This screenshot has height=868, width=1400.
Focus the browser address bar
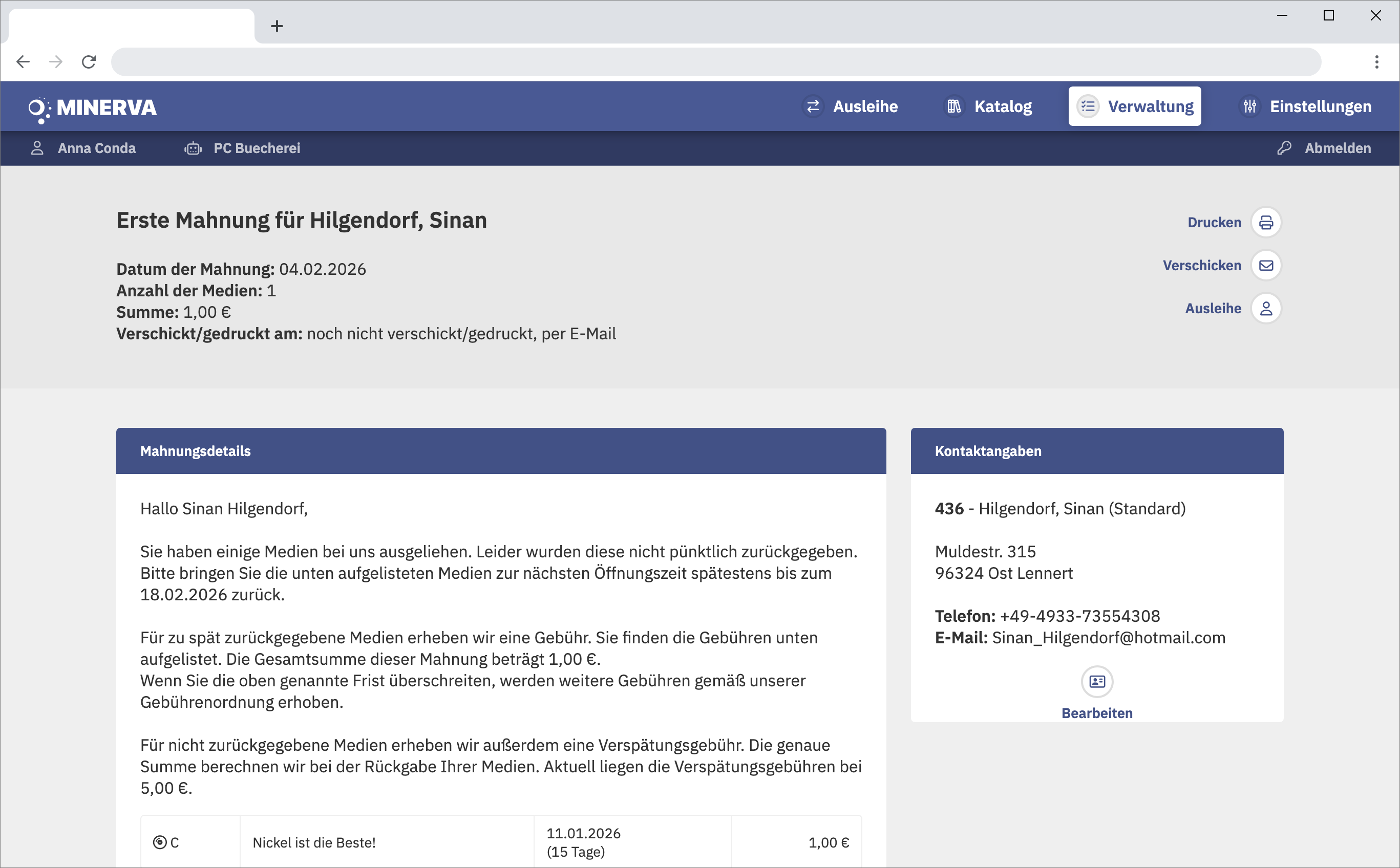pos(715,61)
